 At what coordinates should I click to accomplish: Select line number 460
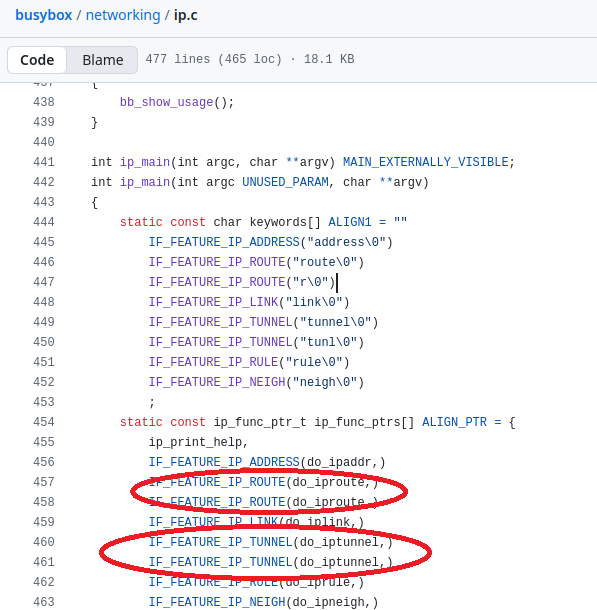point(44,542)
